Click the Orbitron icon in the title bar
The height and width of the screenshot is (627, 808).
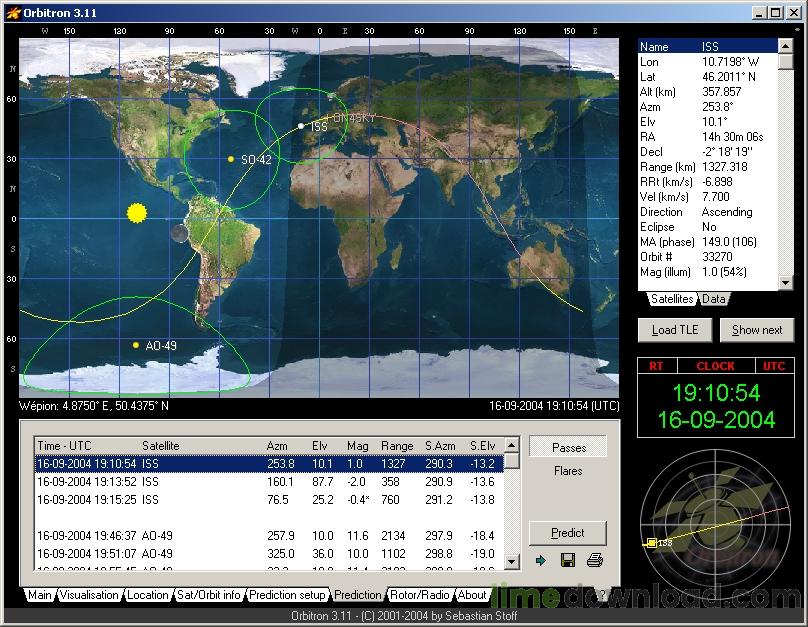tap(13, 13)
